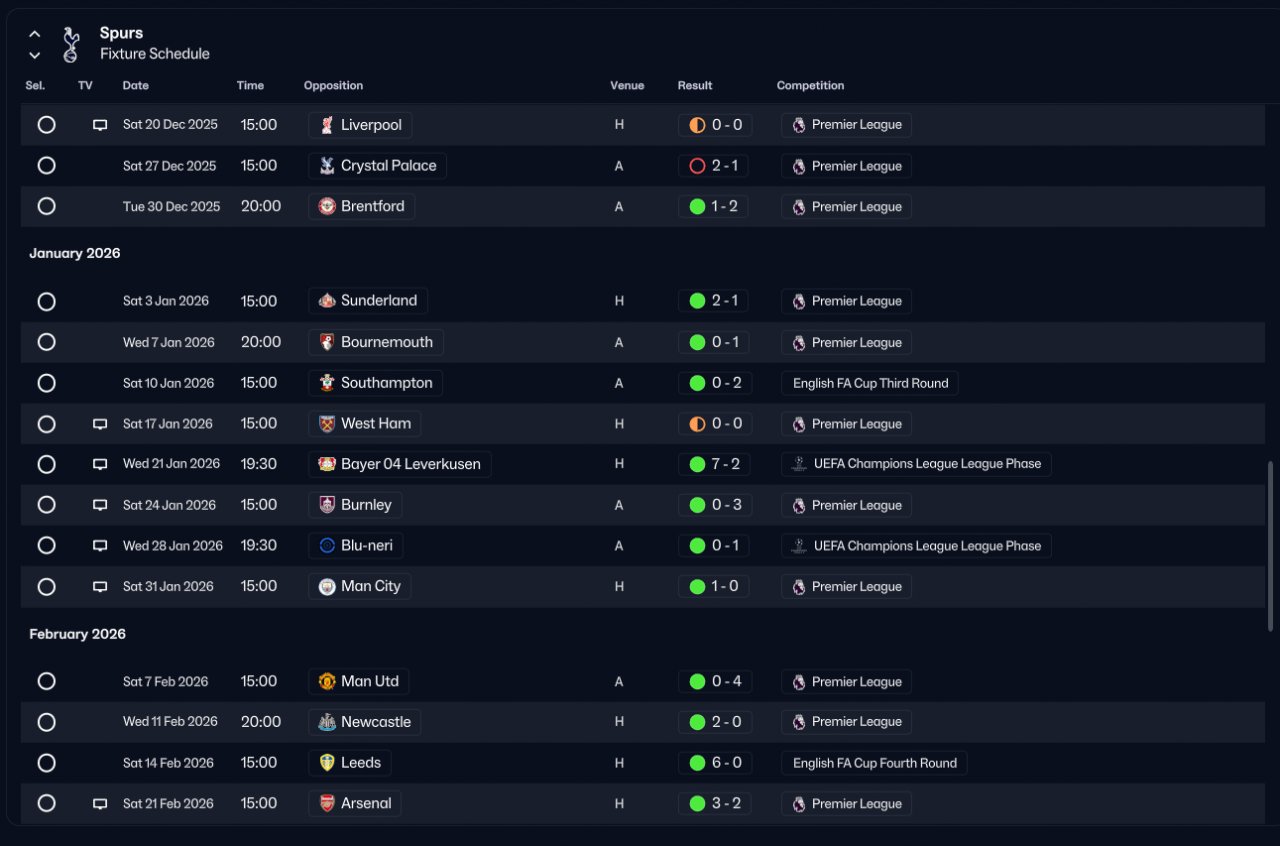Click the TV icon for the Arsenal match

coord(100,804)
